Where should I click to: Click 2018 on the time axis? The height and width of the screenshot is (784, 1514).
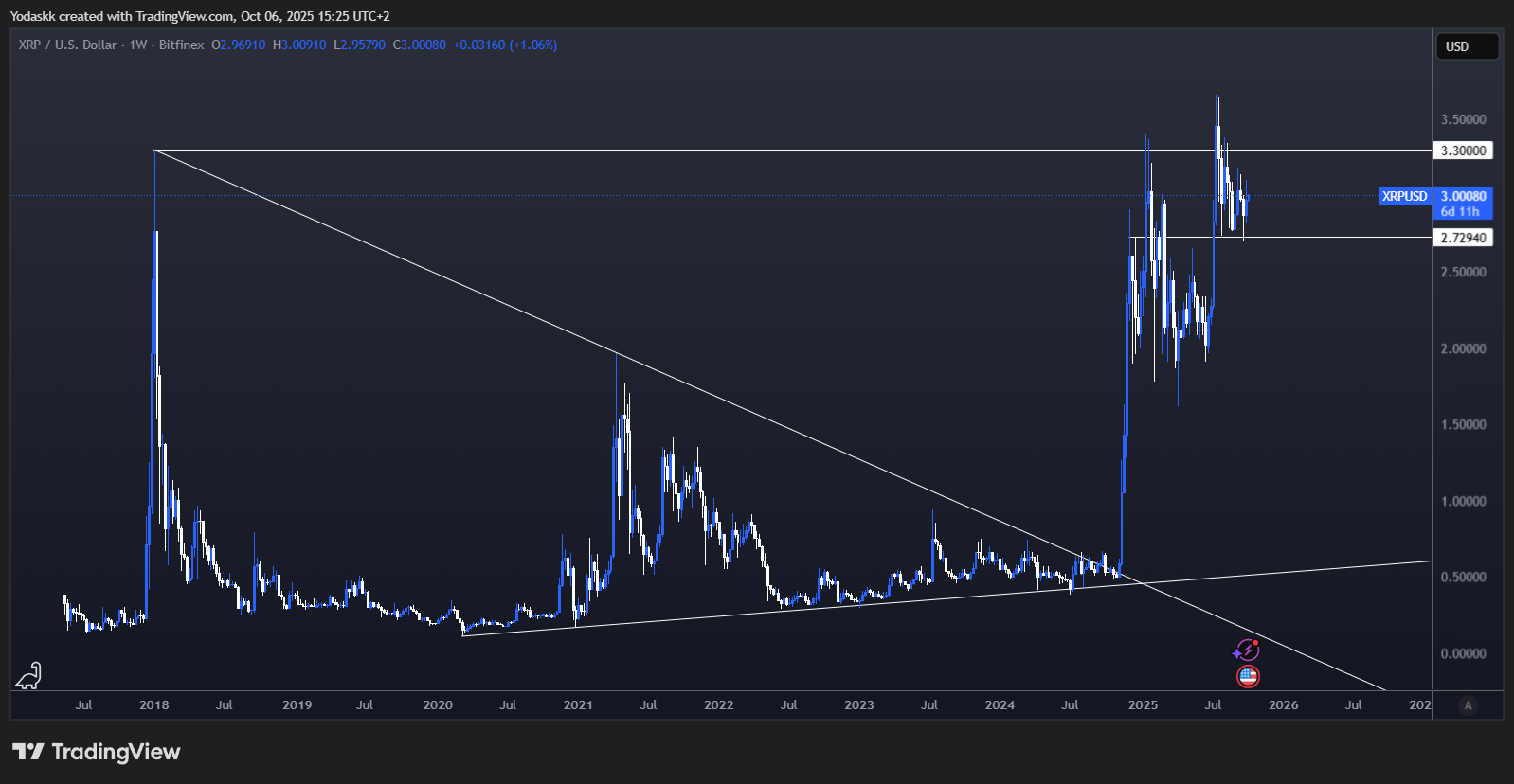[x=153, y=705]
